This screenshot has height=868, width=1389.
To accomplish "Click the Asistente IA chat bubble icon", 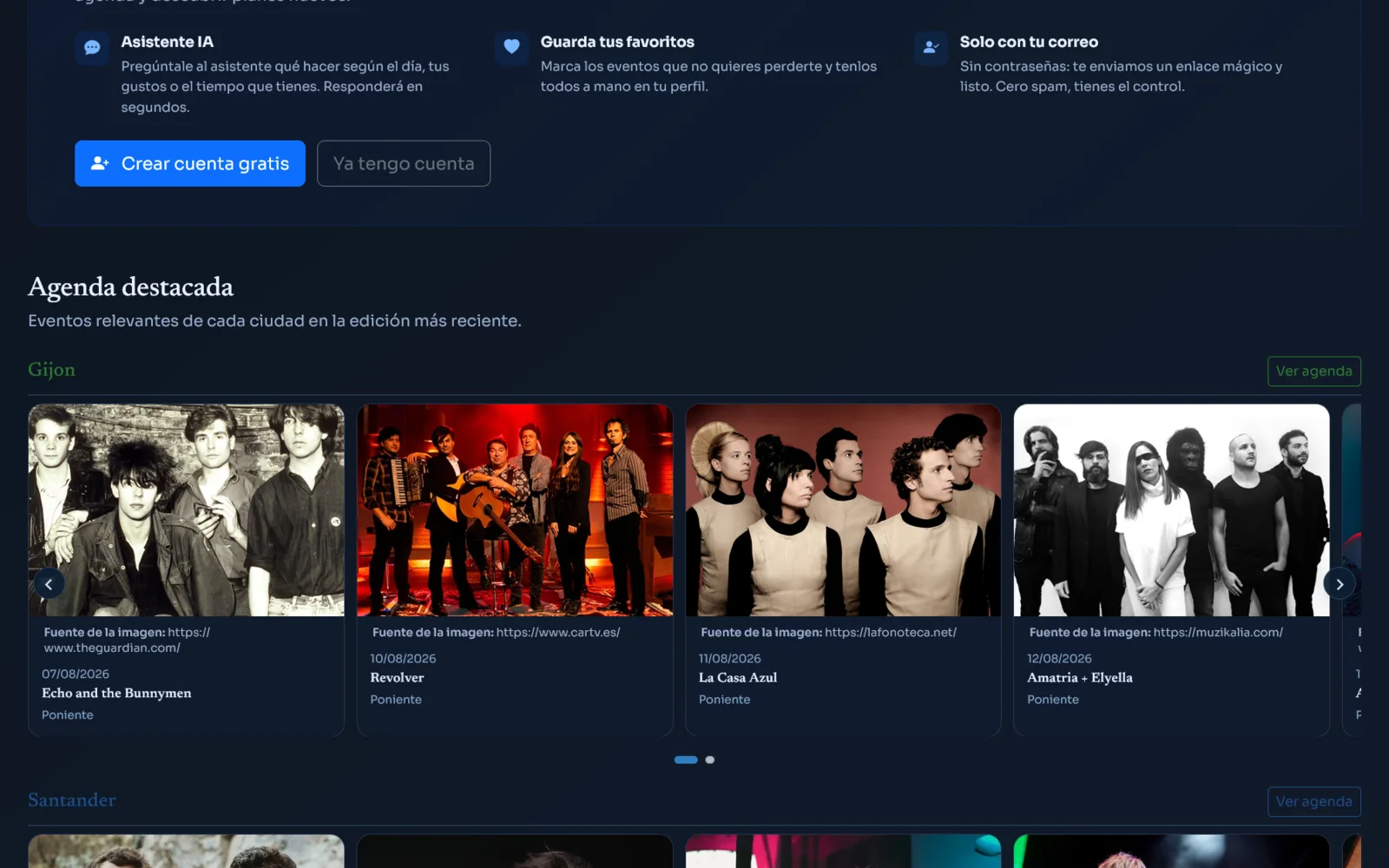I will [x=92, y=48].
